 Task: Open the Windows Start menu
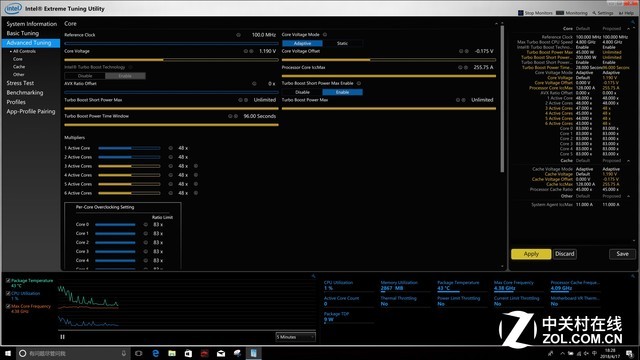point(8,353)
